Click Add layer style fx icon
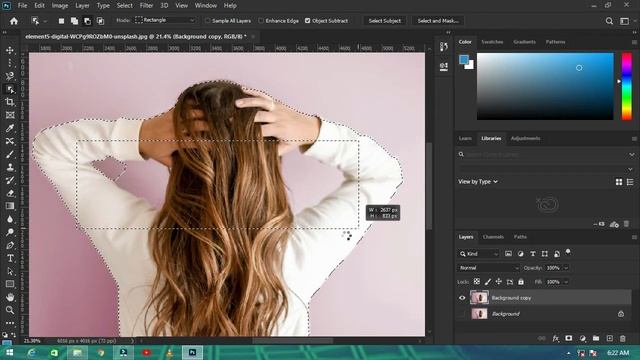 555,338
